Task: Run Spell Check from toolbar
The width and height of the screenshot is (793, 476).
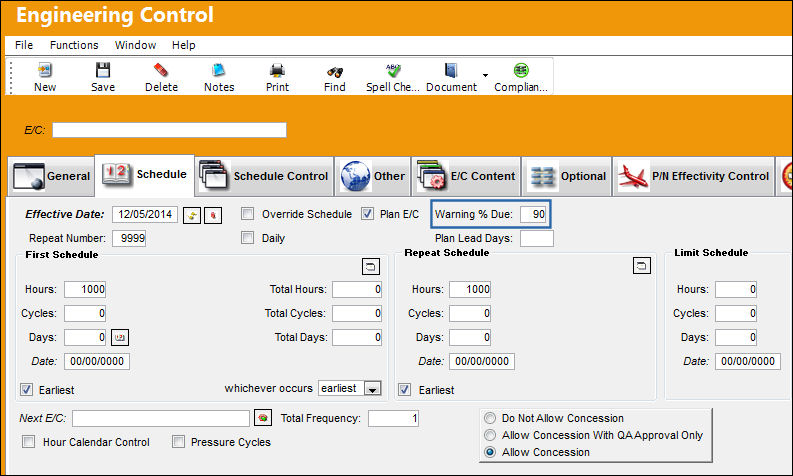Action: (393, 70)
